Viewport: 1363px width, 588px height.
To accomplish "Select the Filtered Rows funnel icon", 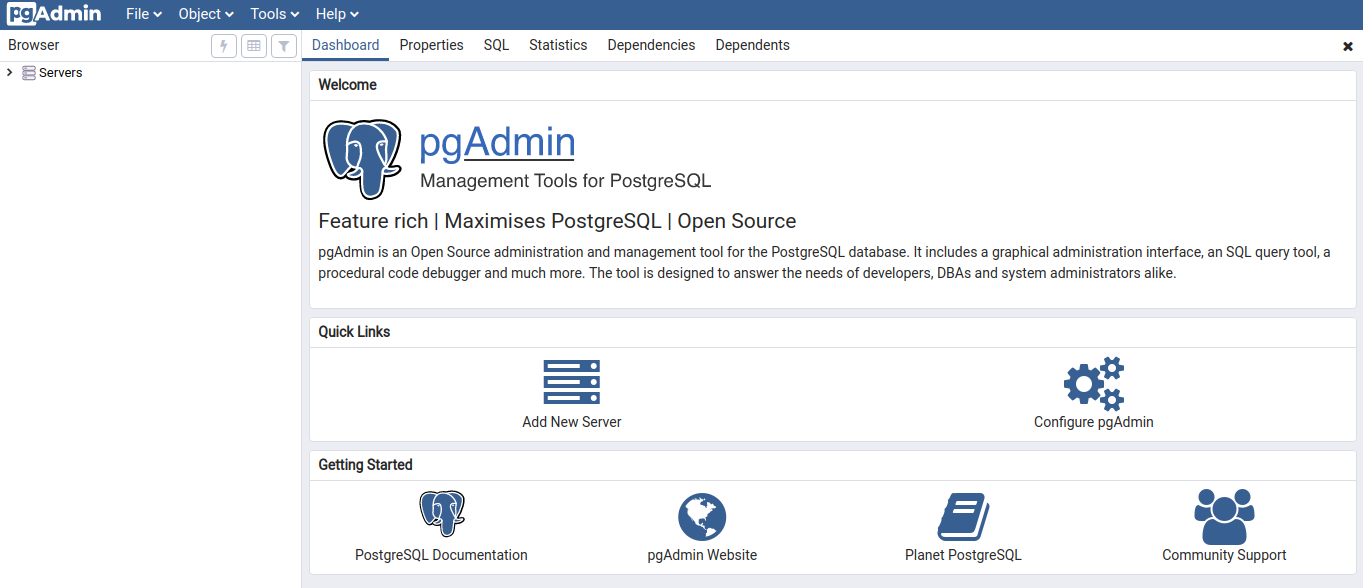I will [x=283, y=45].
